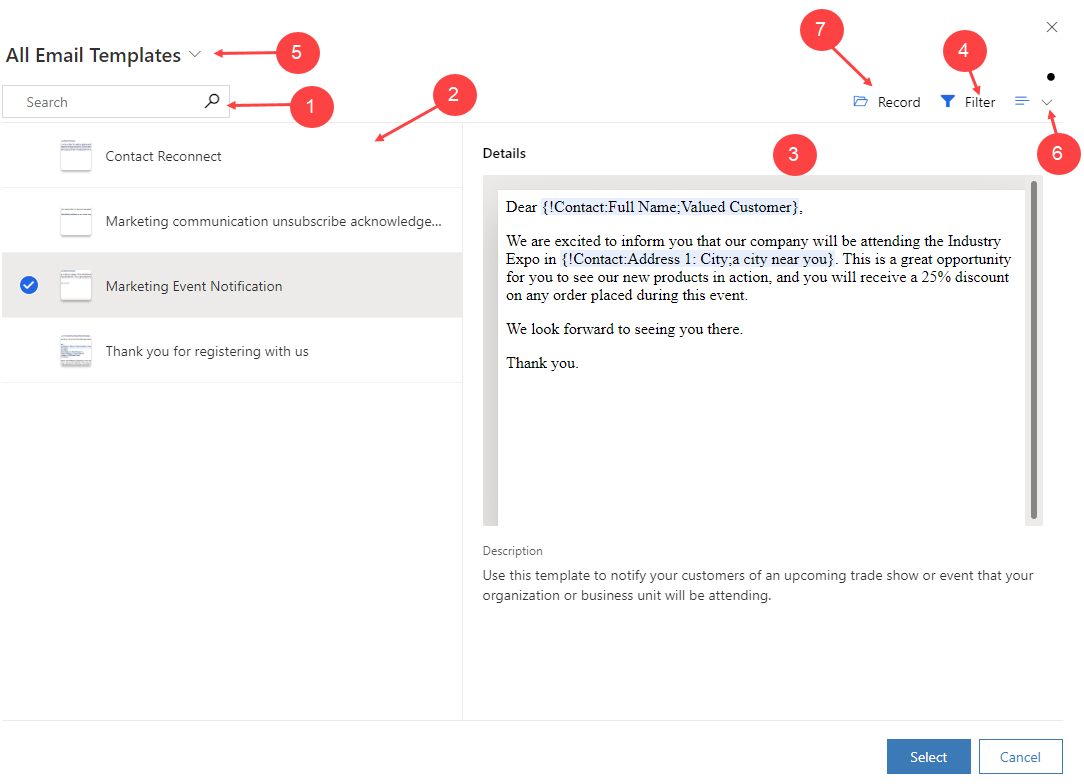Click the template preview scrollbar
Viewport: 1084px width, 784px height.
coord(1033,350)
